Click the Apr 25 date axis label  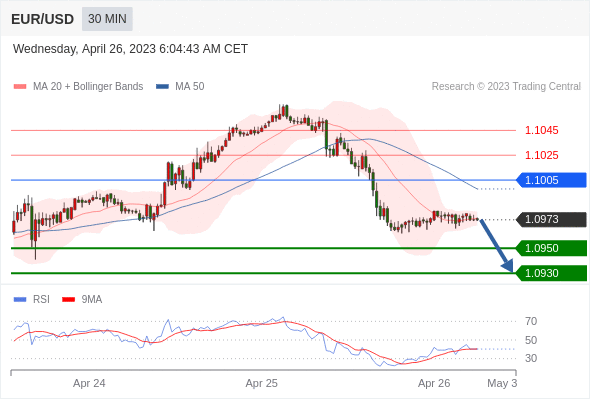(x=262, y=383)
